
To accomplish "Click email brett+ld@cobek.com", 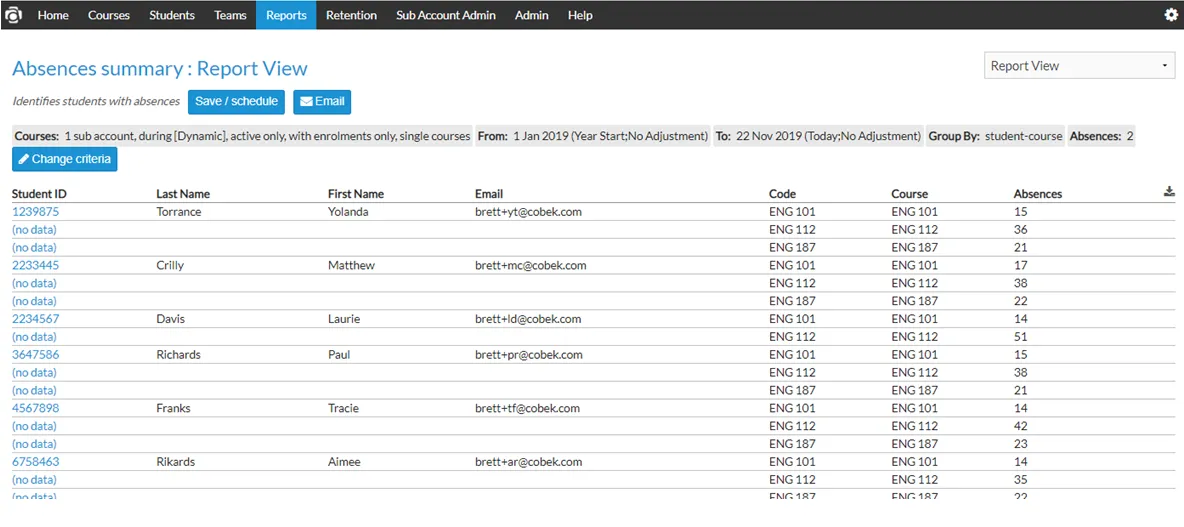I will (528, 319).
